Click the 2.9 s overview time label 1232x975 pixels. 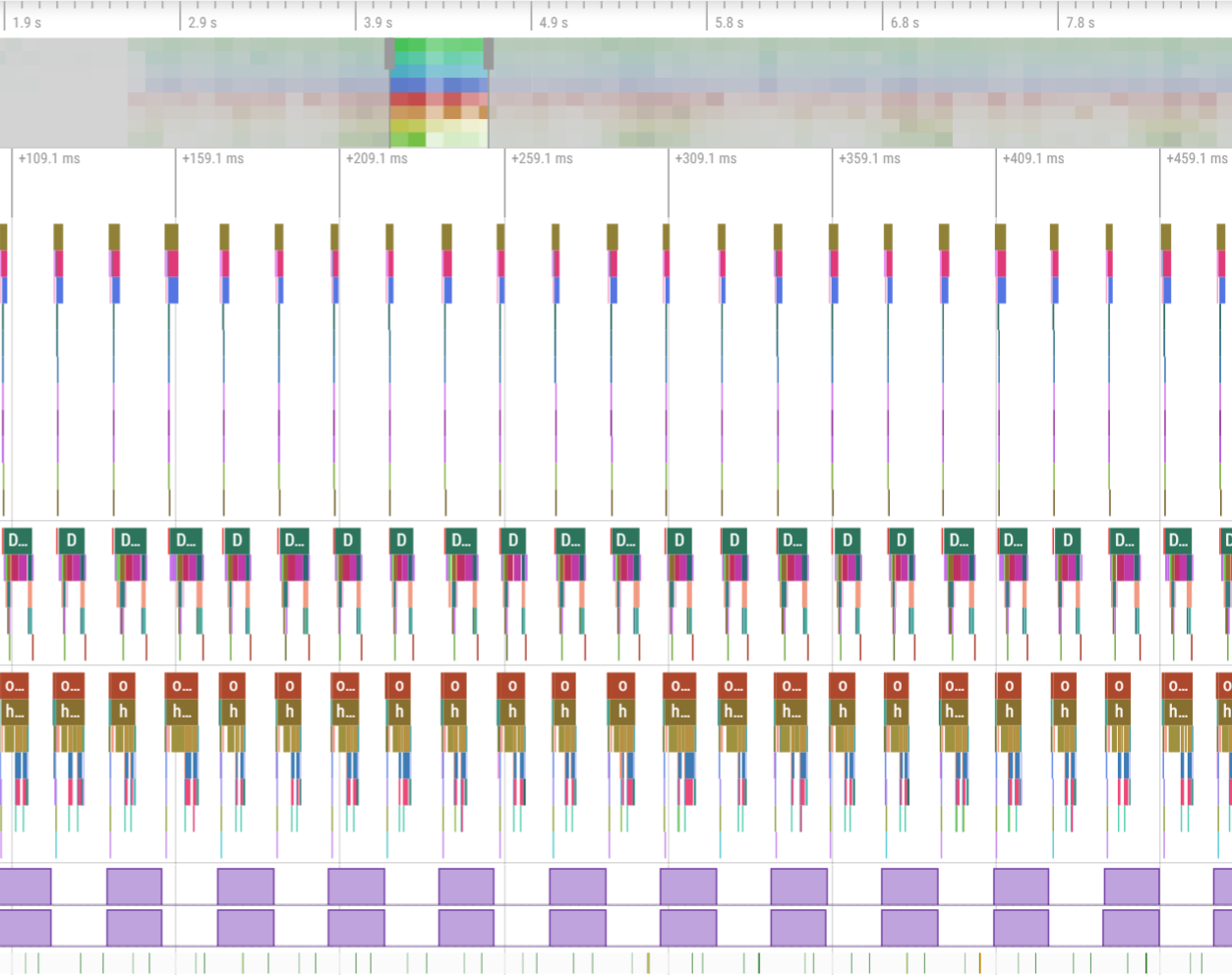tap(203, 23)
